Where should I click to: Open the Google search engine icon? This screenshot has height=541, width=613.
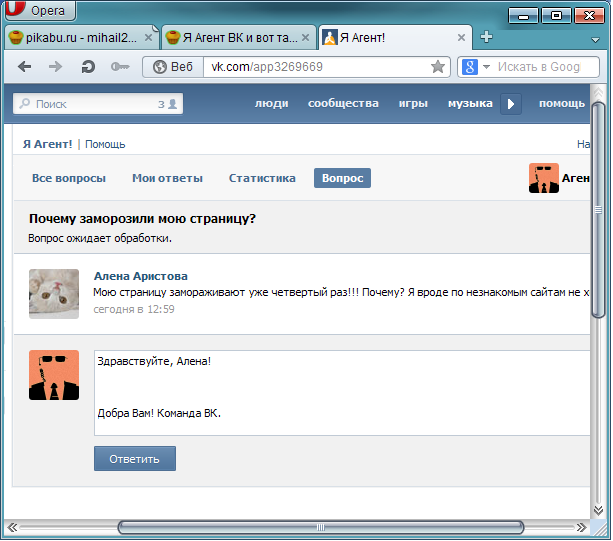(470, 67)
